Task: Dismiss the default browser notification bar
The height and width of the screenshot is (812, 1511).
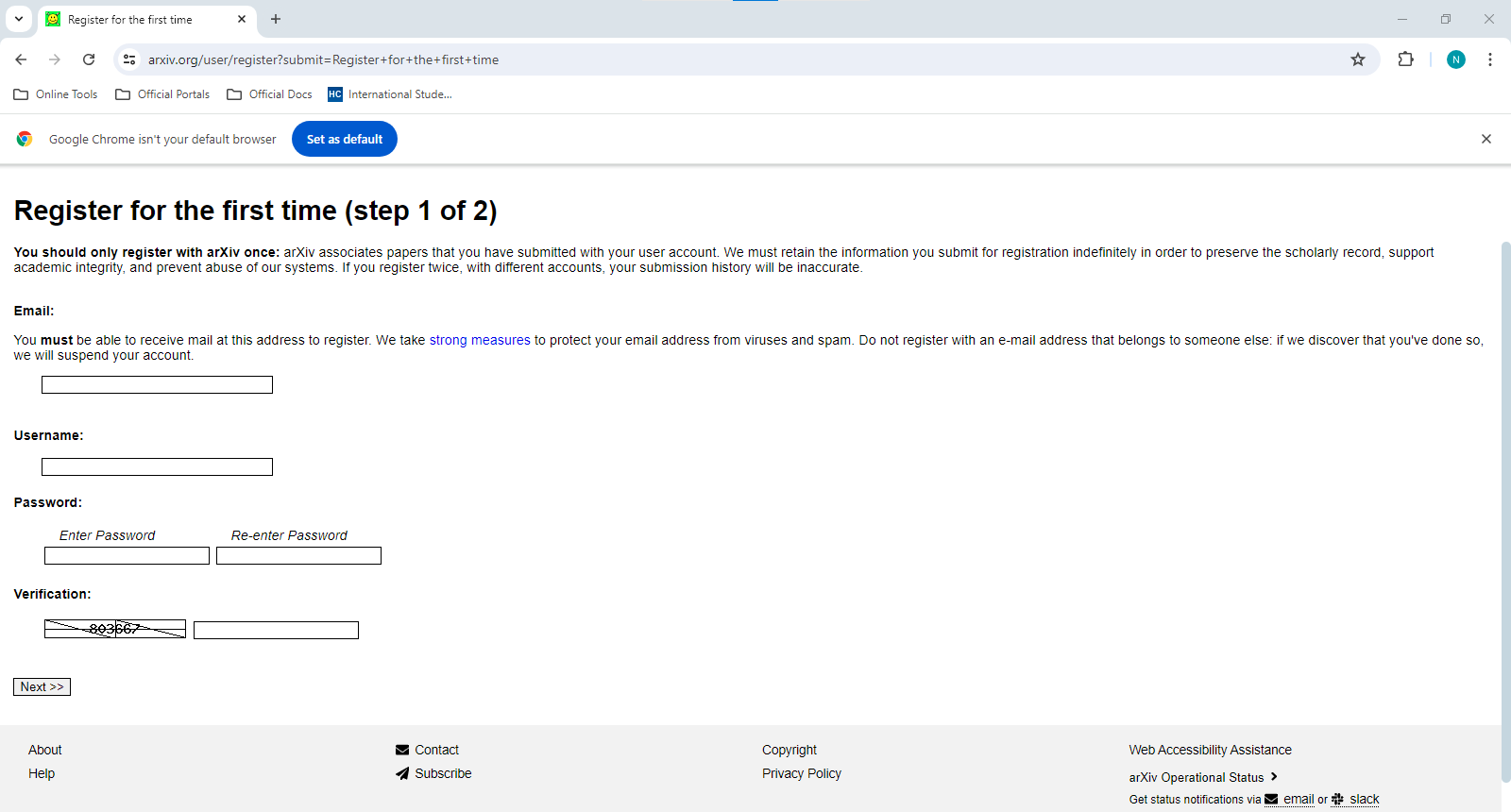Action: point(1486,139)
